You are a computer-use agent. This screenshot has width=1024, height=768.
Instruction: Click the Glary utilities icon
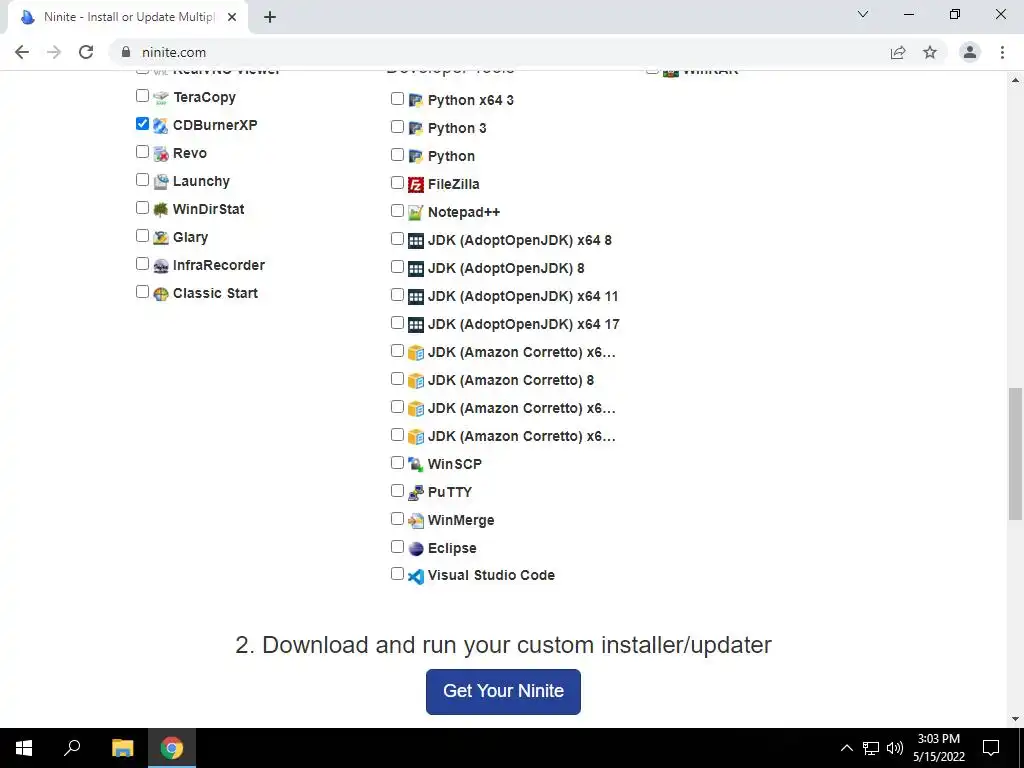(x=161, y=238)
